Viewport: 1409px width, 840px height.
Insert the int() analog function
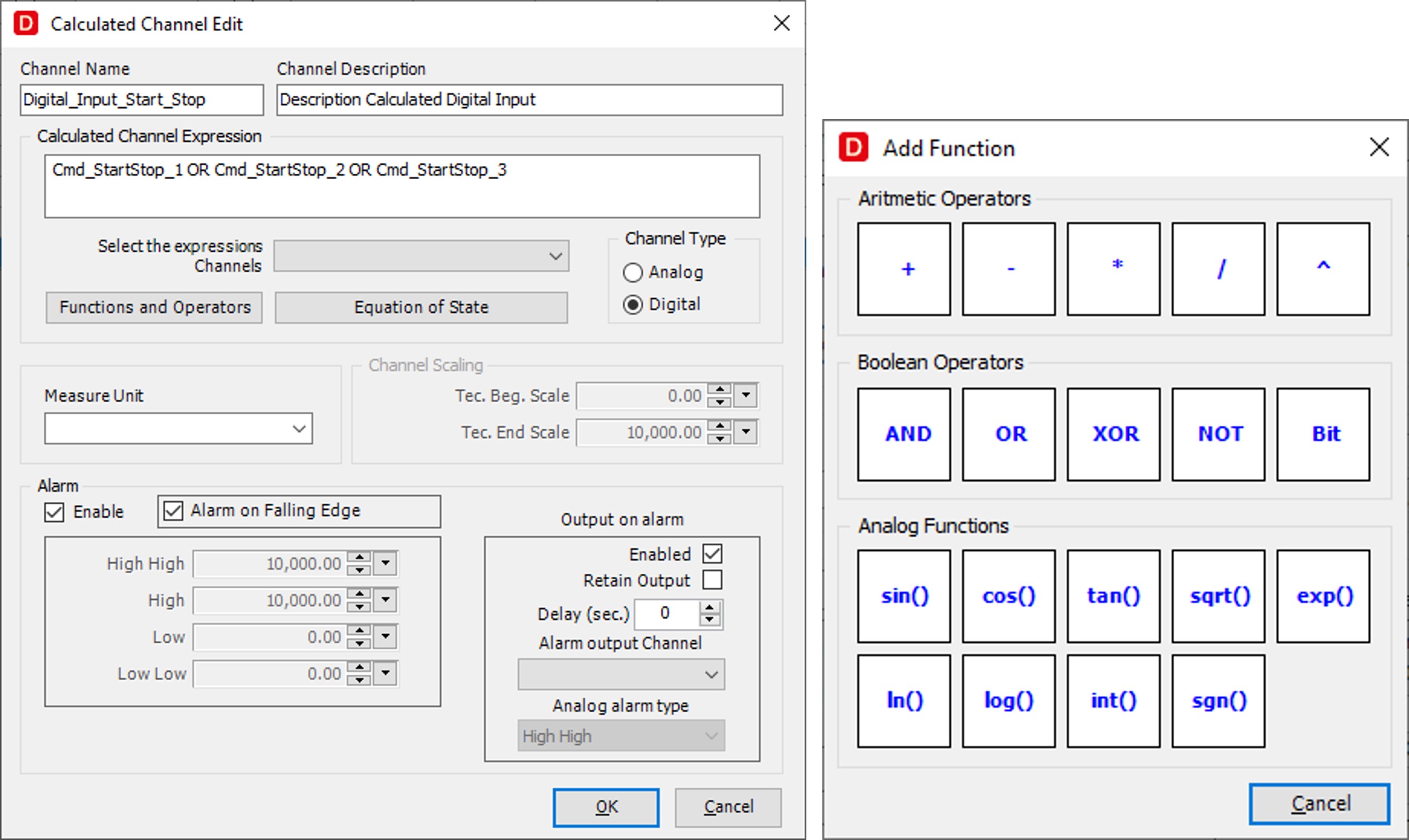[x=1113, y=701]
